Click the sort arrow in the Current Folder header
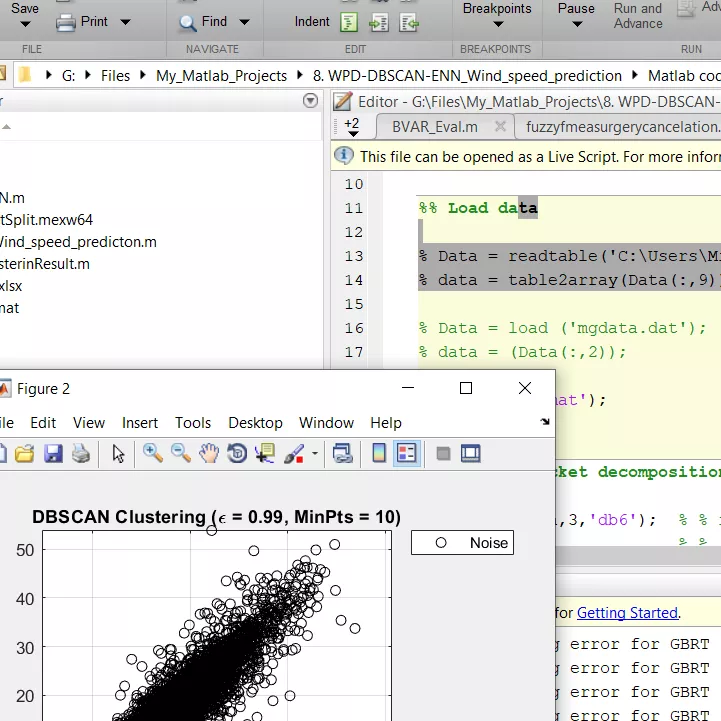Image resolution: width=721 pixels, height=721 pixels. pos(6,126)
